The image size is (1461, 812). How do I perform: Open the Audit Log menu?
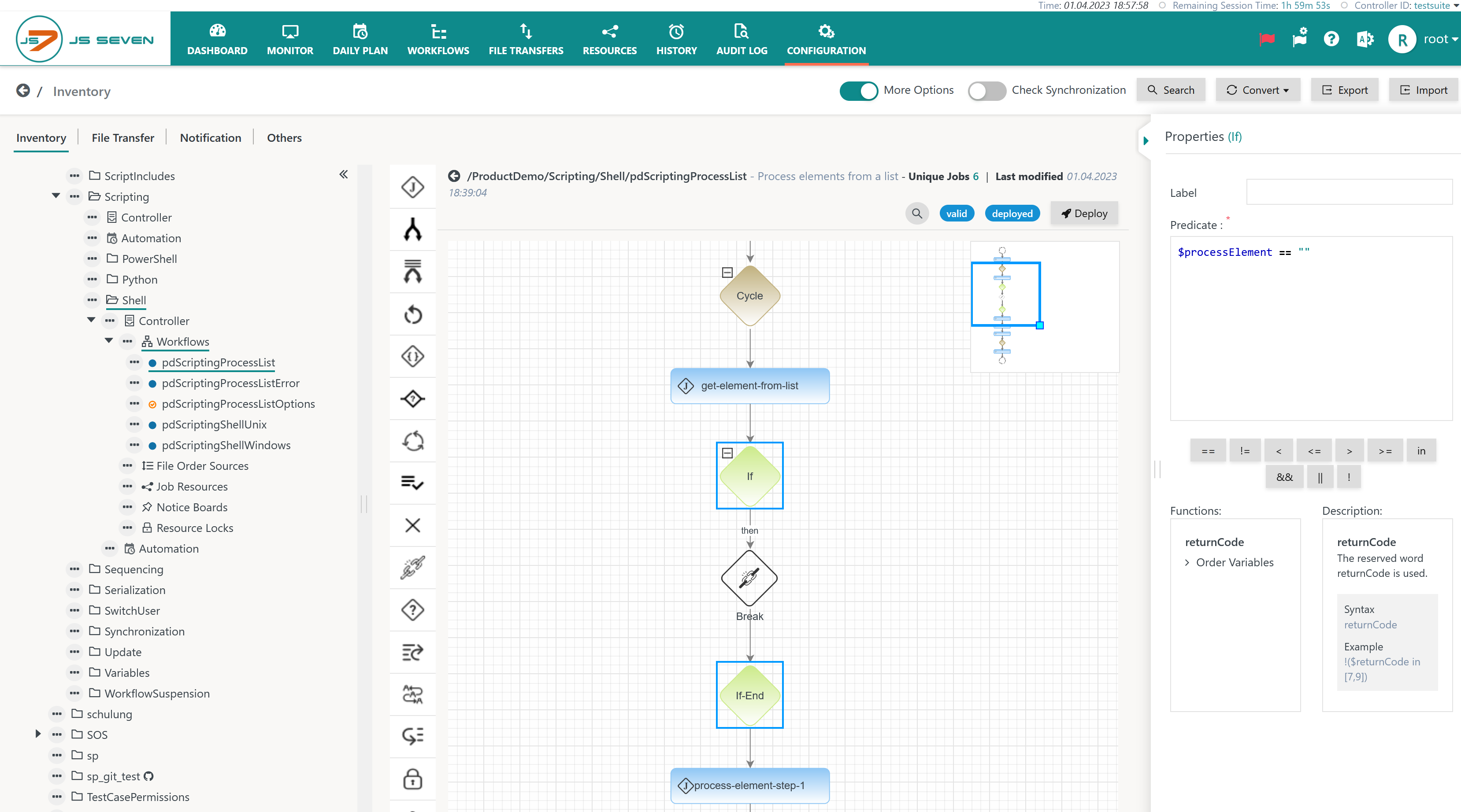741,39
